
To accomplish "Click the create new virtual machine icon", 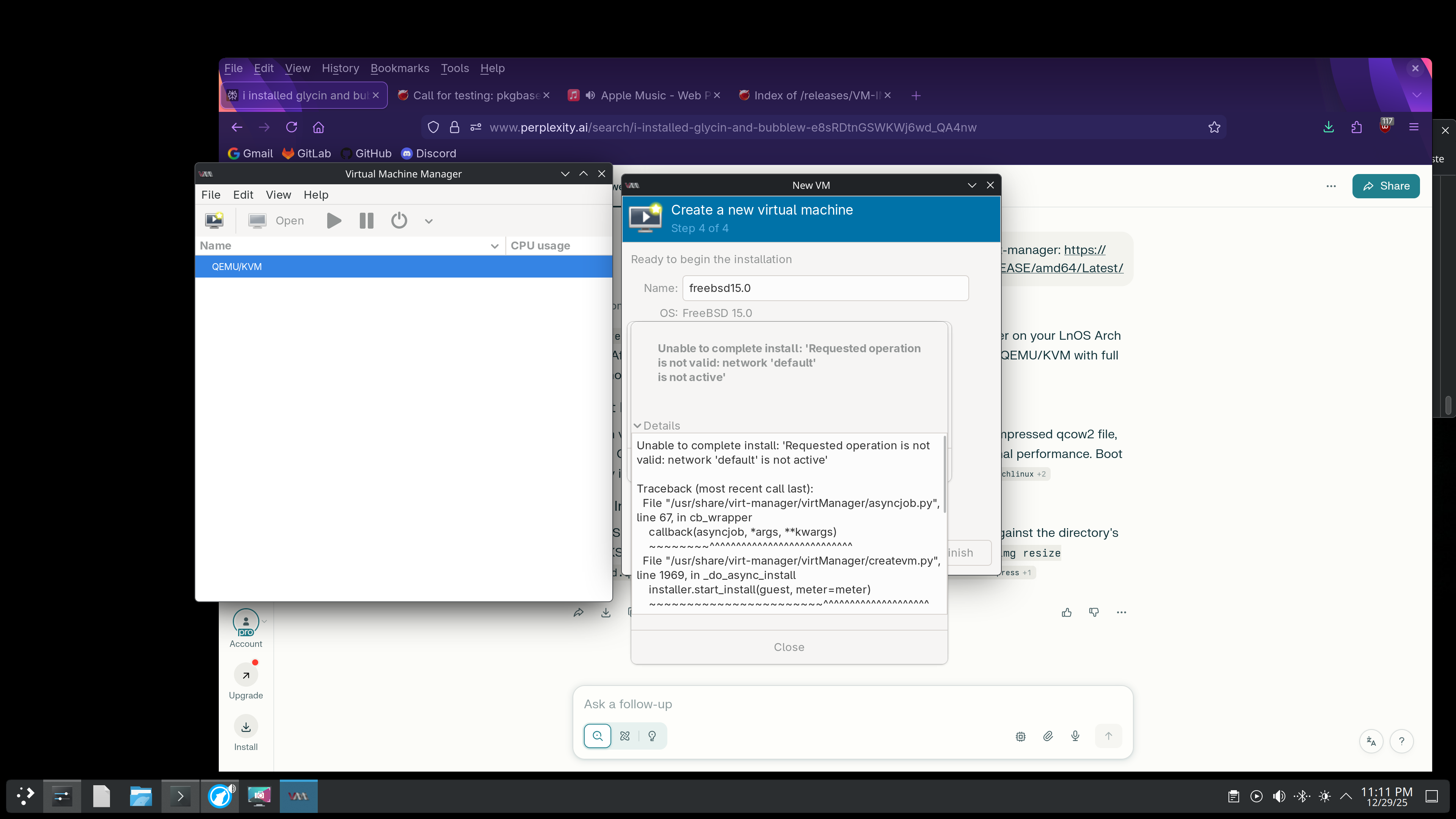I will click(x=214, y=220).
